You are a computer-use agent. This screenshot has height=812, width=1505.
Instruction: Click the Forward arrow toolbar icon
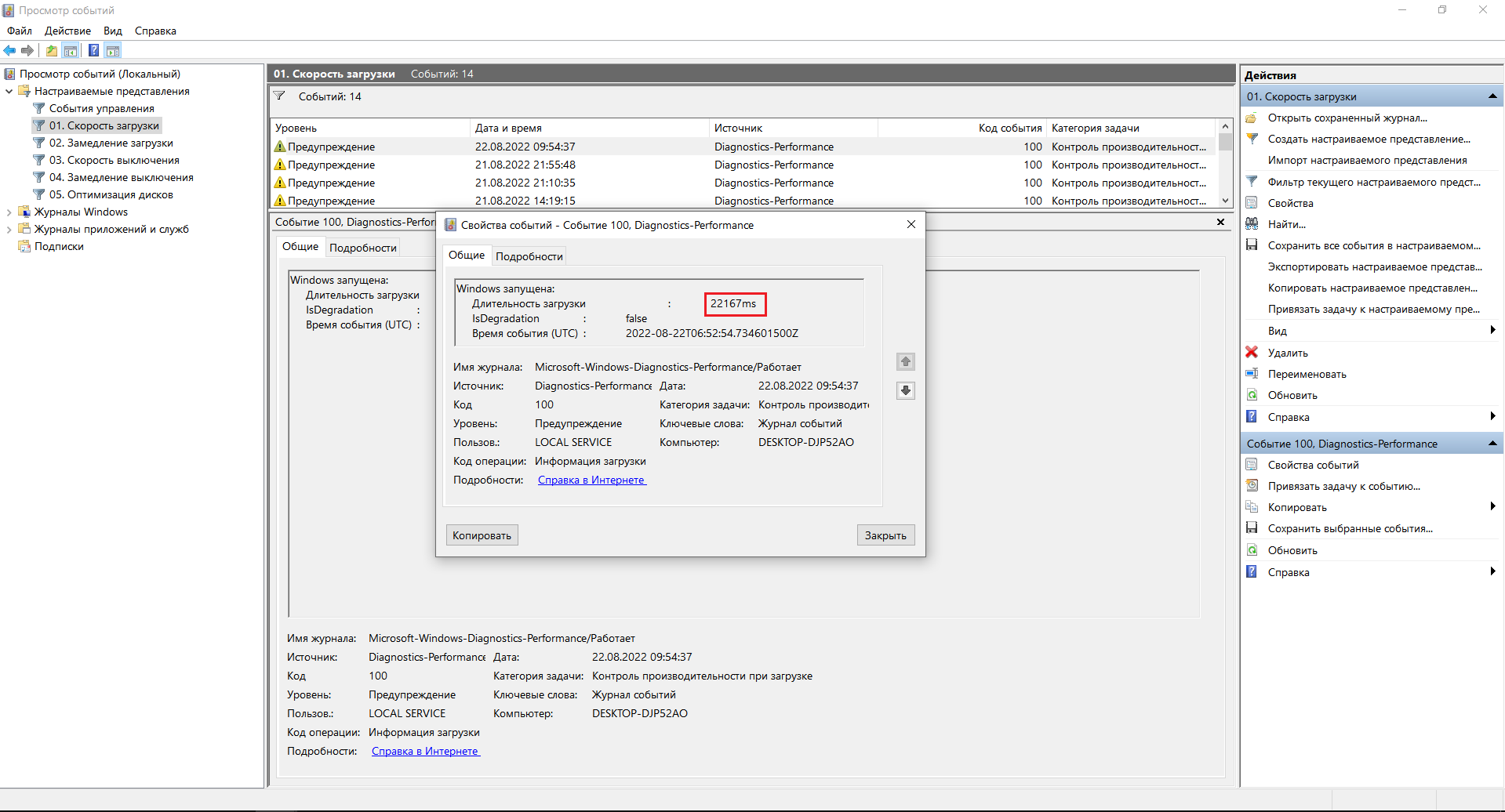click(x=27, y=50)
